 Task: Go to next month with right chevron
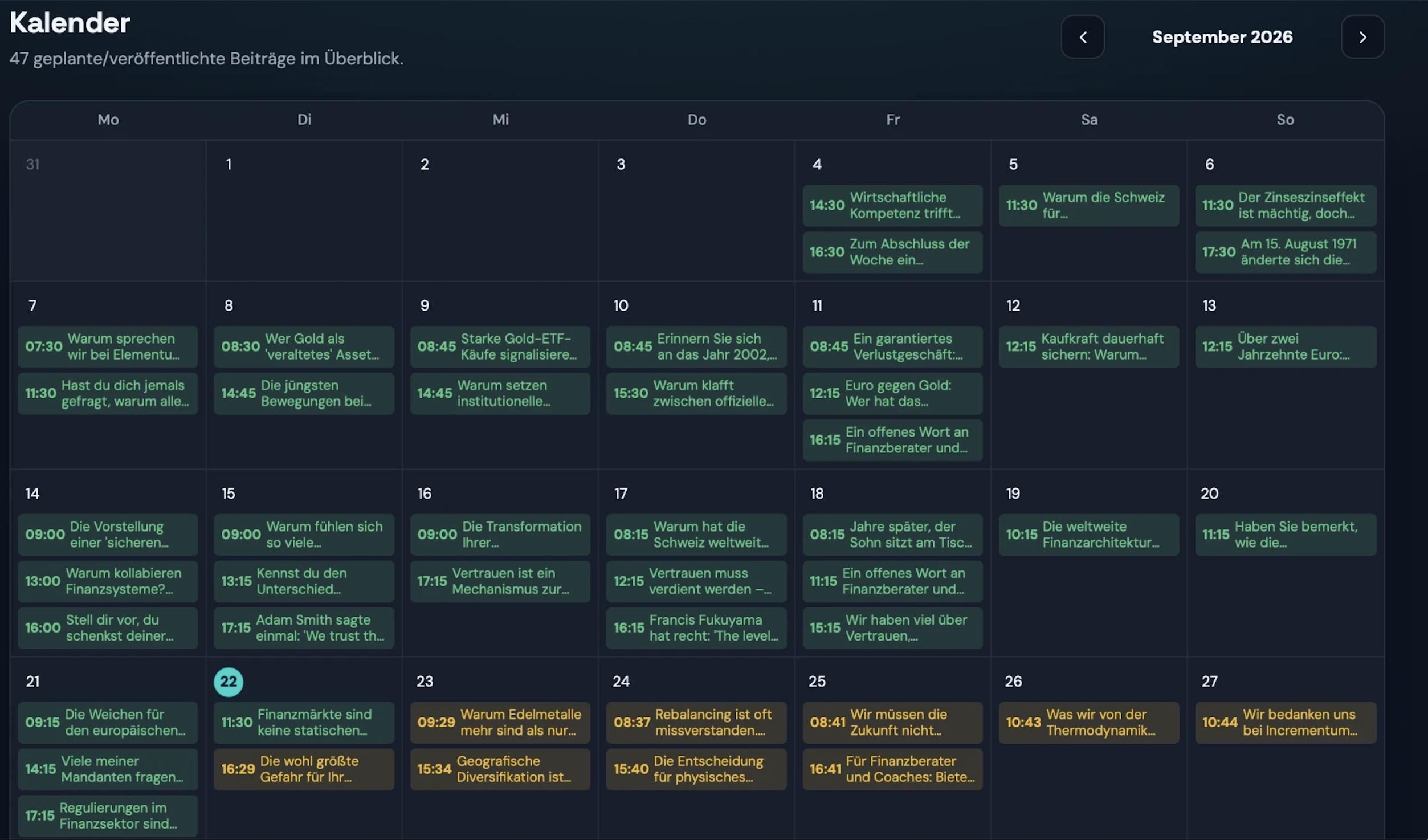coord(1362,37)
